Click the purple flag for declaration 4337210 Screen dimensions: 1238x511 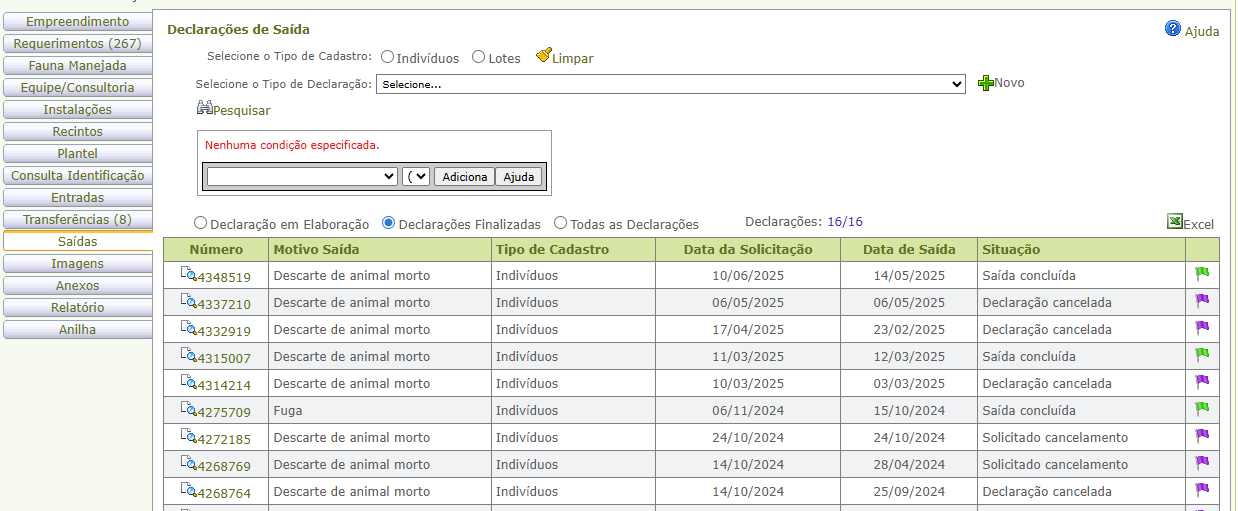(x=1202, y=301)
